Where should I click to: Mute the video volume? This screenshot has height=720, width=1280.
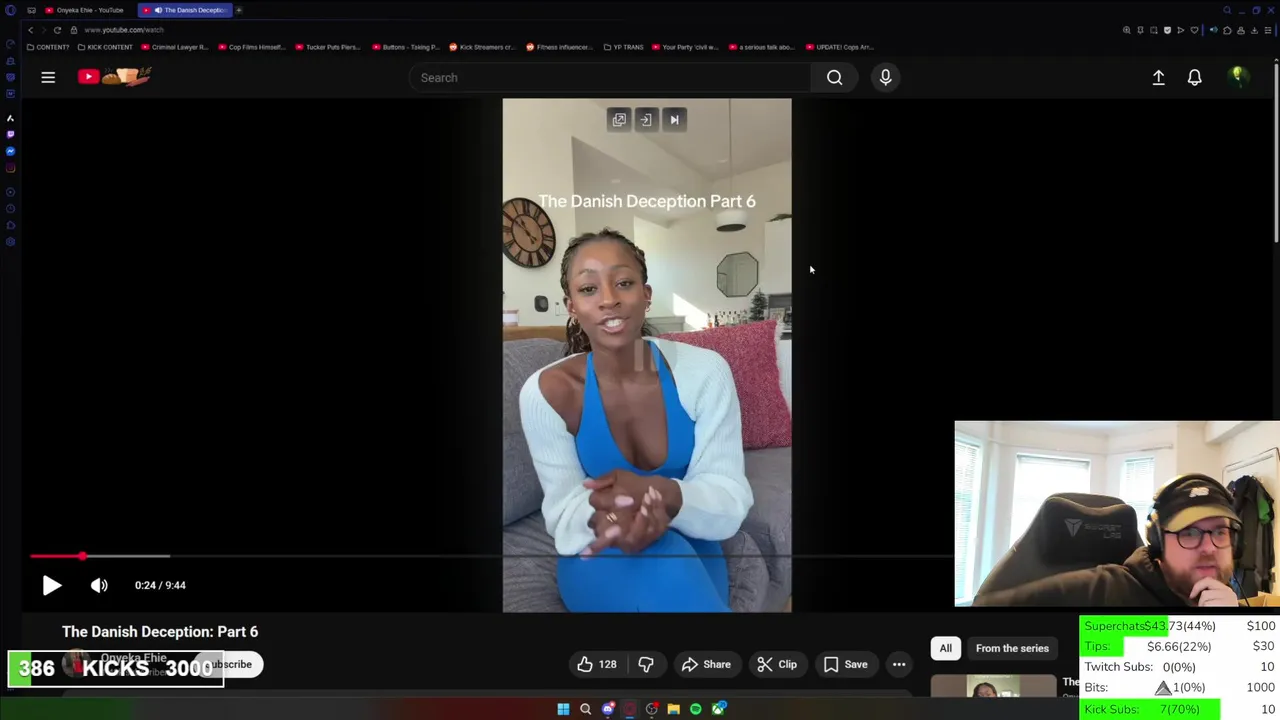(99, 586)
